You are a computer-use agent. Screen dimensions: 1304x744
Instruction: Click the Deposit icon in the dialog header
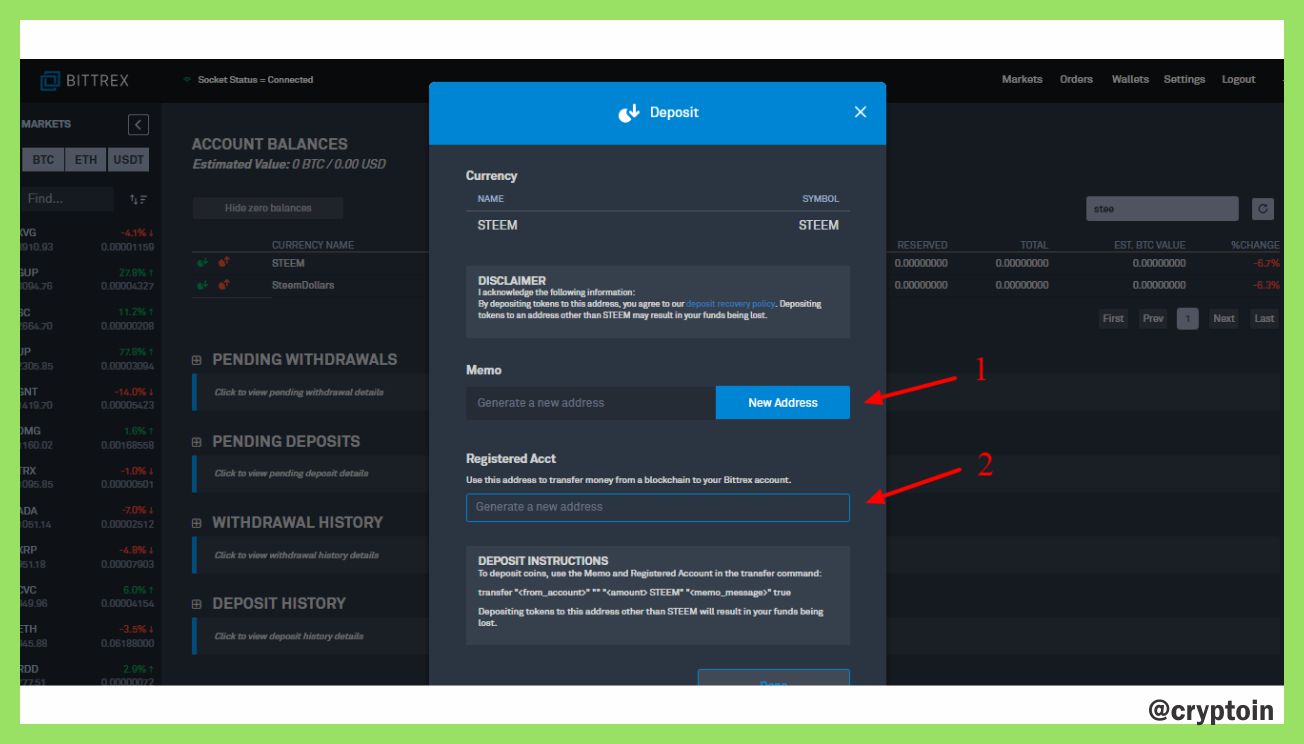(629, 113)
